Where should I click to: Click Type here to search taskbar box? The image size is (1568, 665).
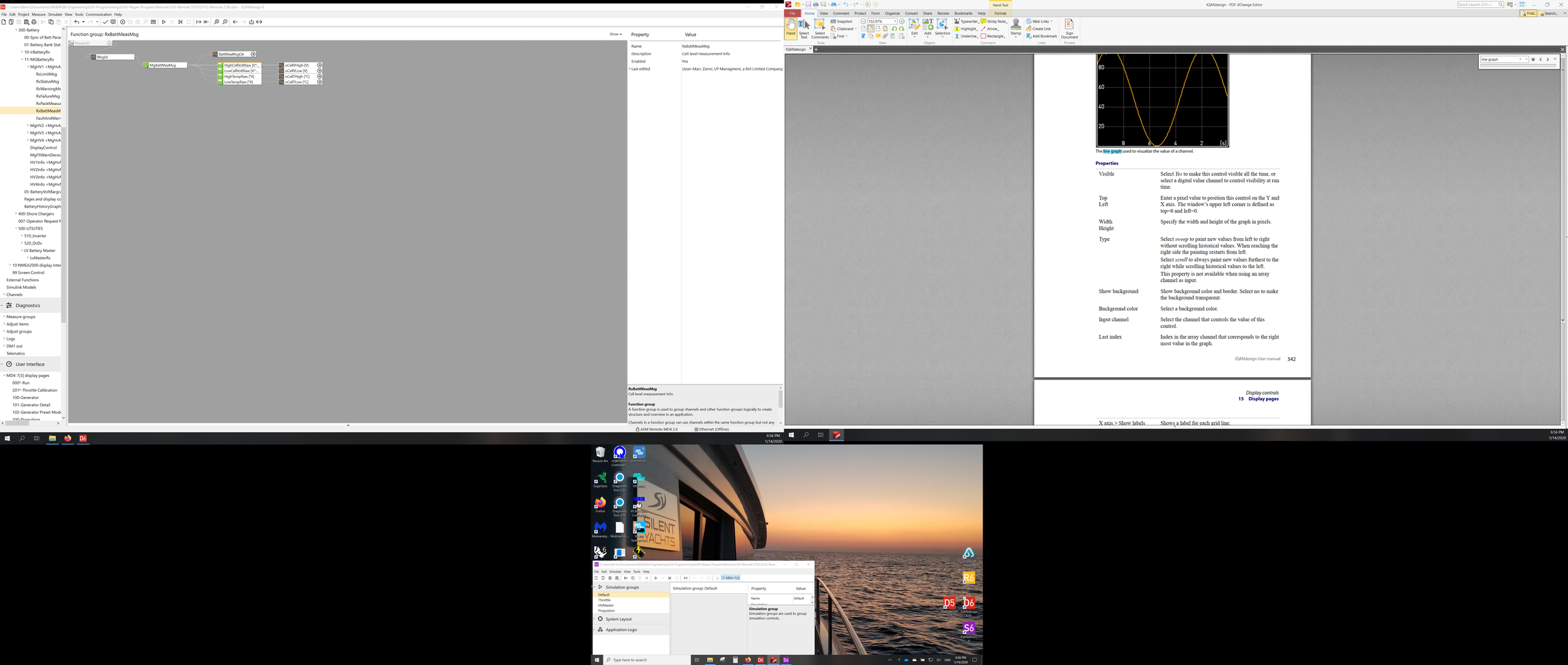[646, 660]
